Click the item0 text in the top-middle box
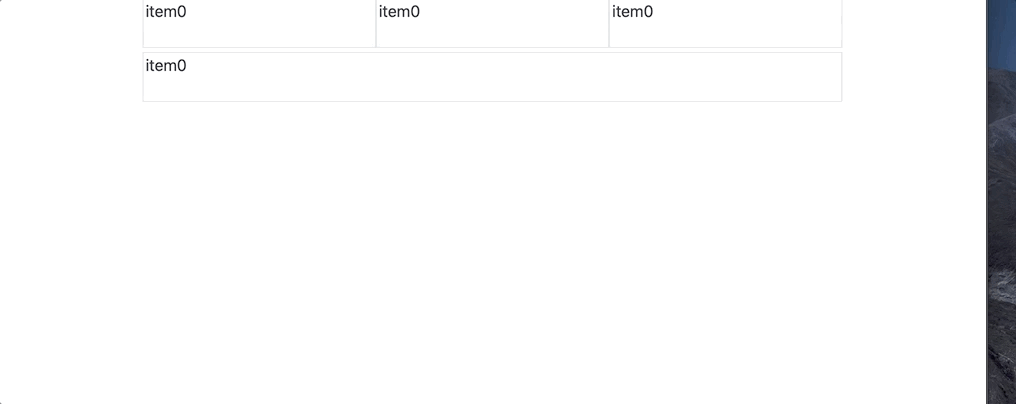1016x404 pixels. tap(399, 12)
